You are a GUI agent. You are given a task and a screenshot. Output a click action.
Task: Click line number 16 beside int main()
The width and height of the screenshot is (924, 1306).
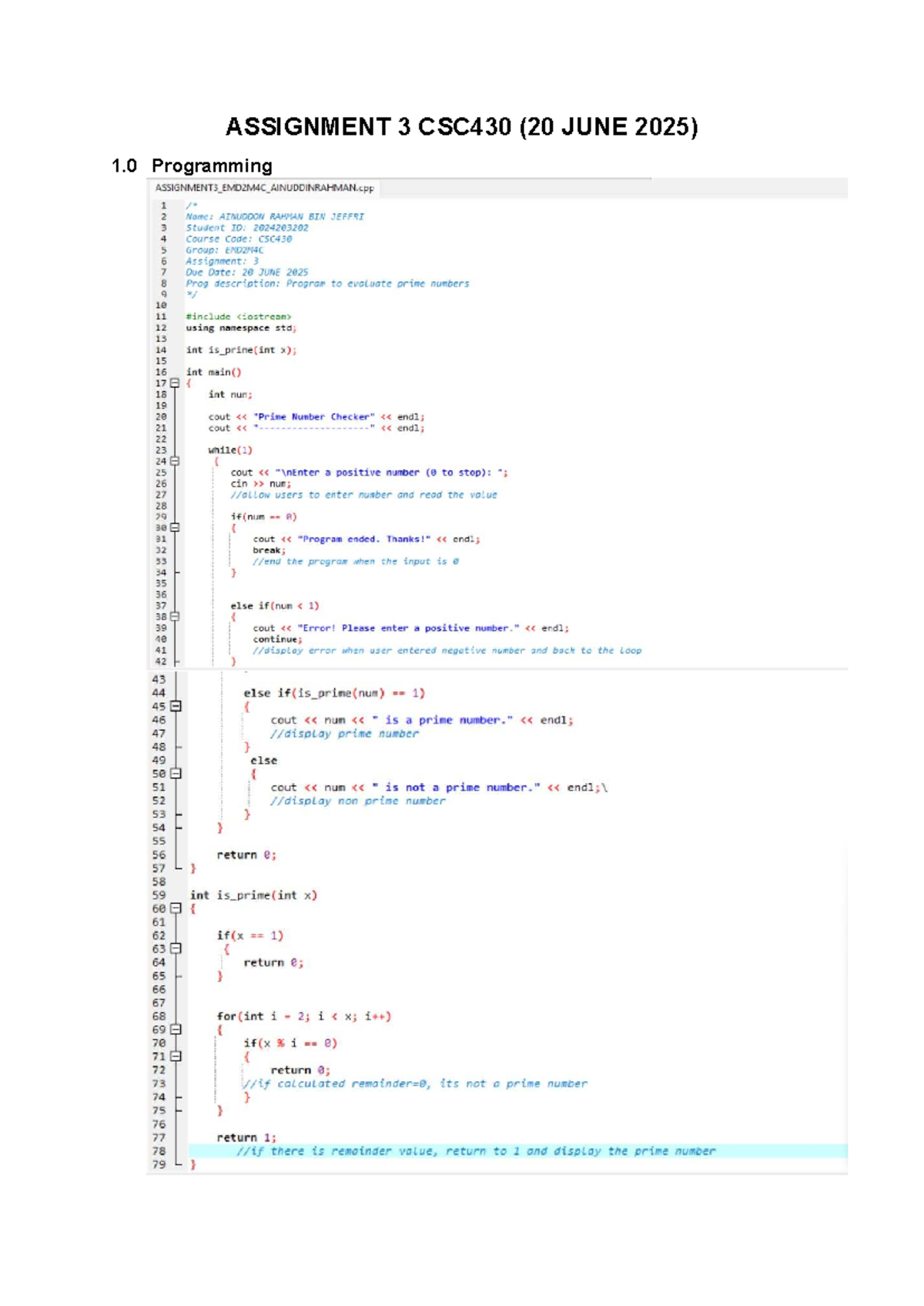(161, 372)
